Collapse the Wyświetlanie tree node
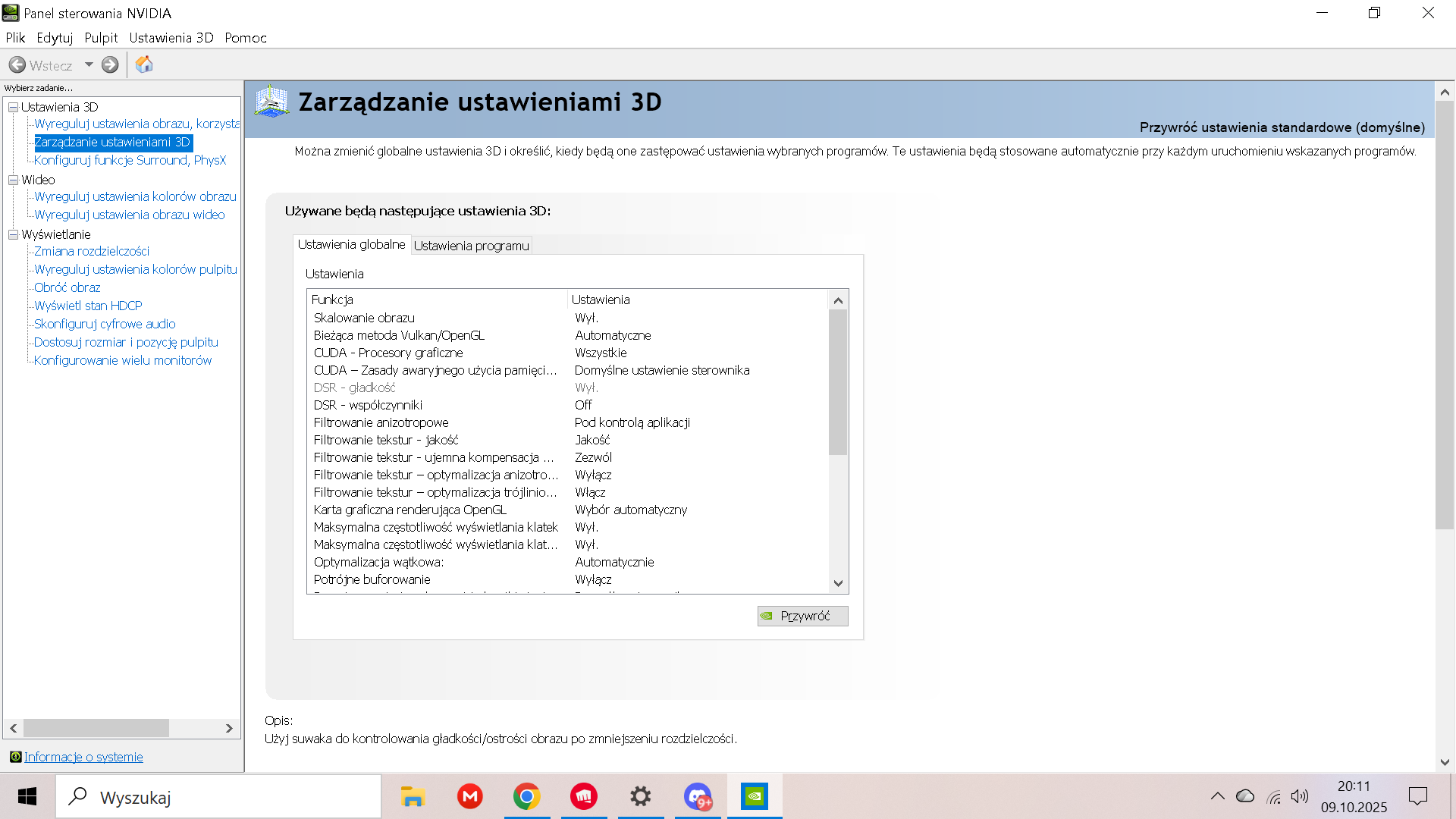The height and width of the screenshot is (819, 1456). 13,234
